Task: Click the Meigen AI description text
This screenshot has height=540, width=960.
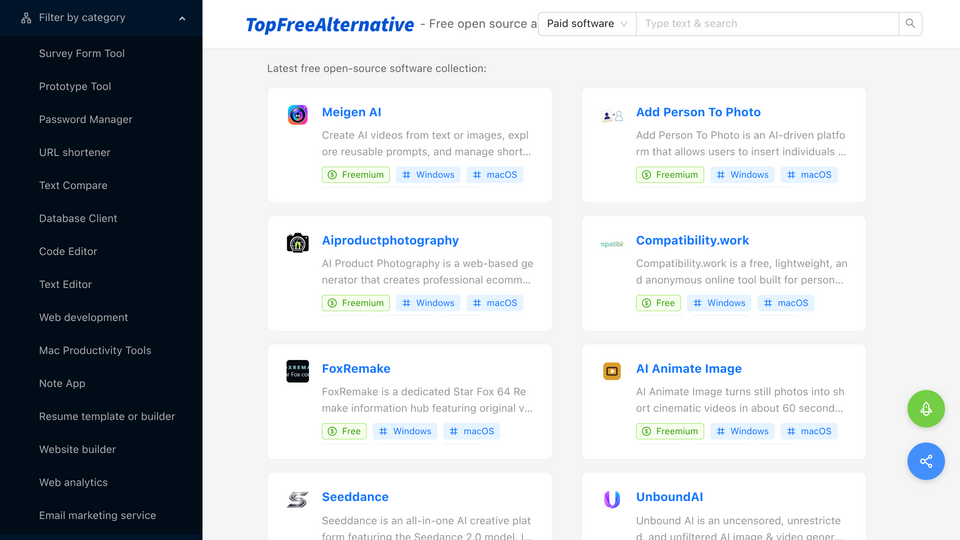Action: pyautogui.click(x=427, y=143)
